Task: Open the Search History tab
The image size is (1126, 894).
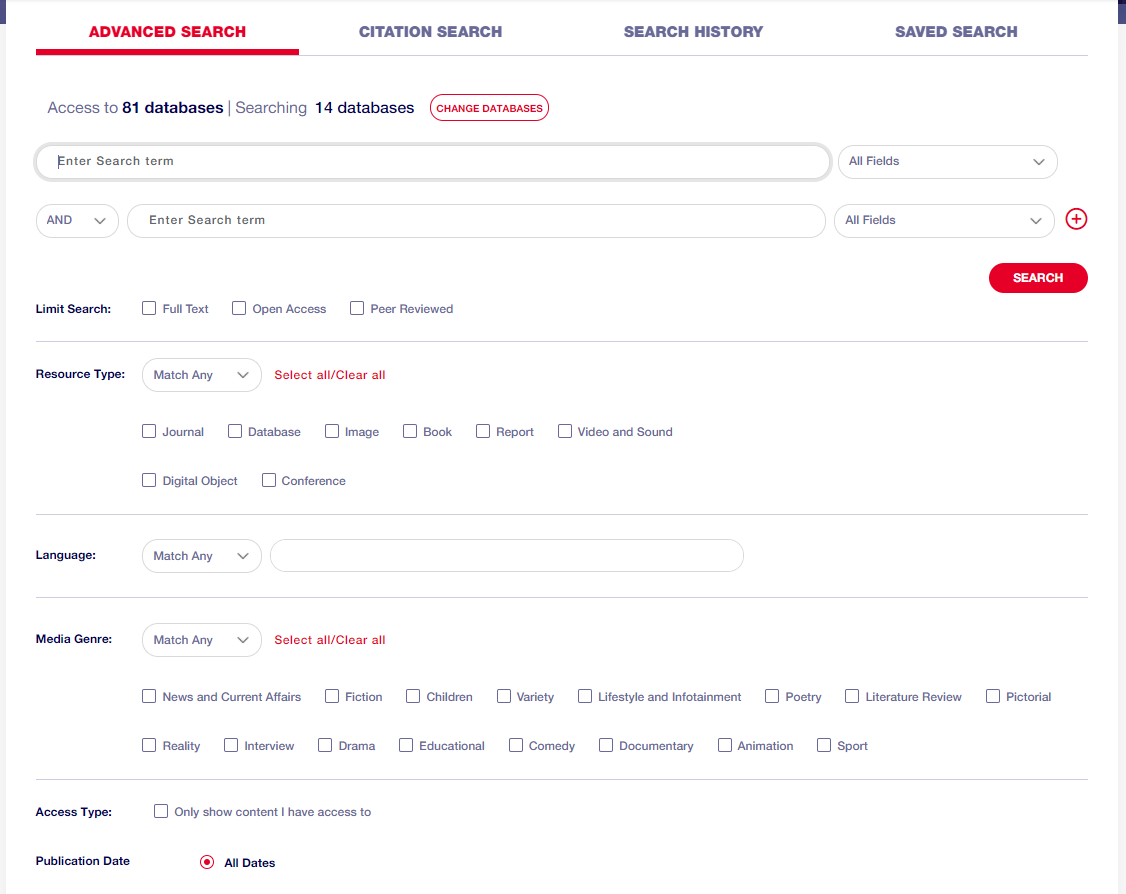Action: [693, 32]
